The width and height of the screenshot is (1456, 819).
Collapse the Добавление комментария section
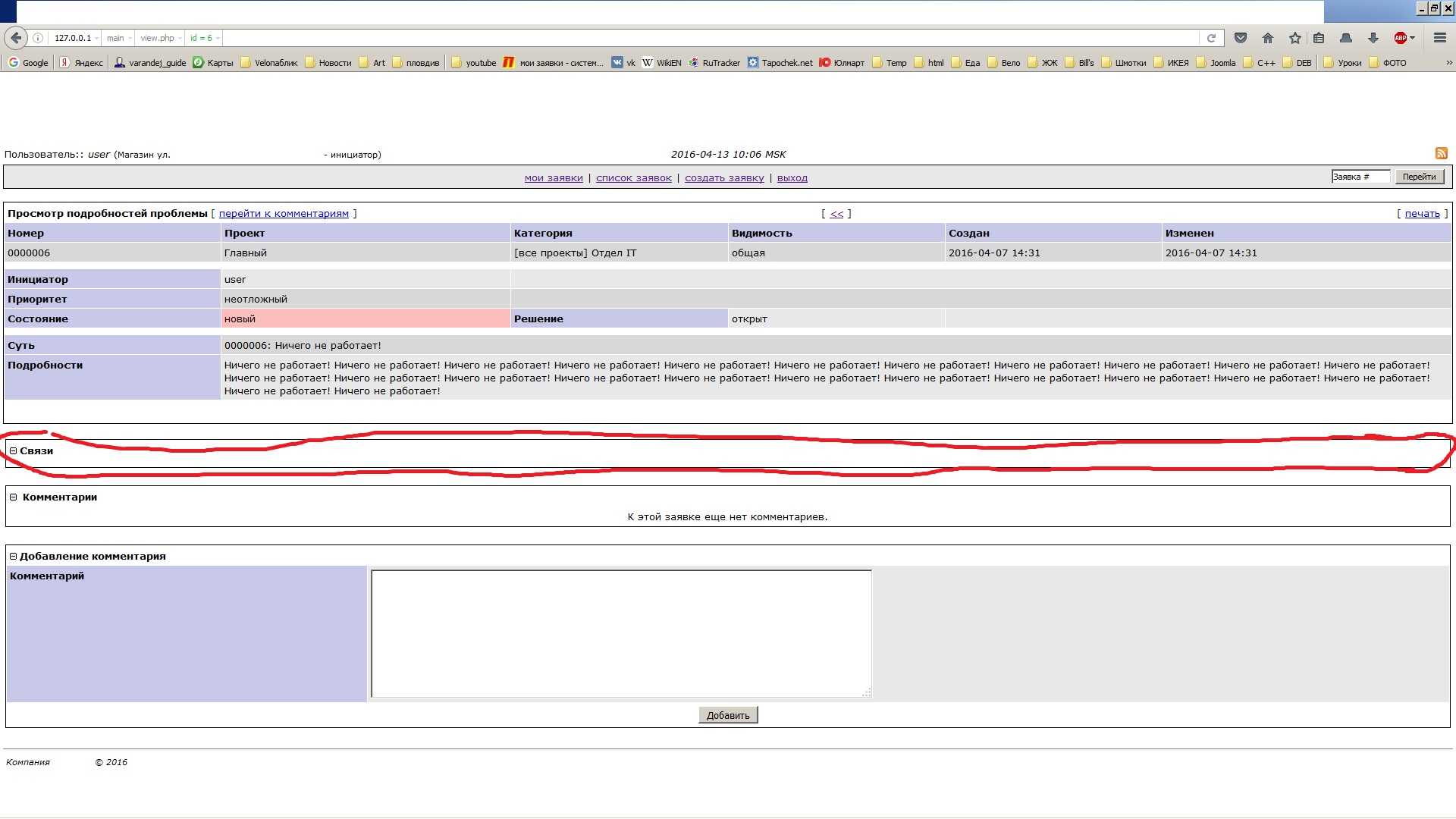13,557
